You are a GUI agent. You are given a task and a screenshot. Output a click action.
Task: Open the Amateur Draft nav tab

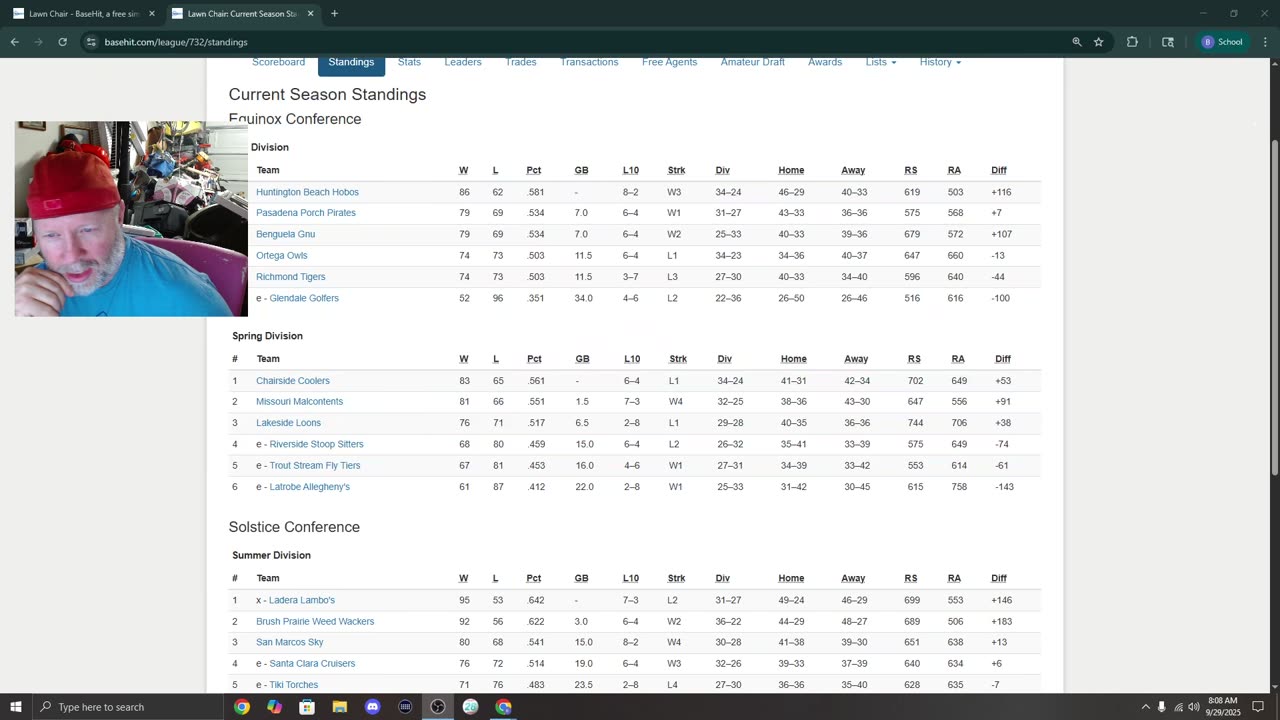pos(752,62)
